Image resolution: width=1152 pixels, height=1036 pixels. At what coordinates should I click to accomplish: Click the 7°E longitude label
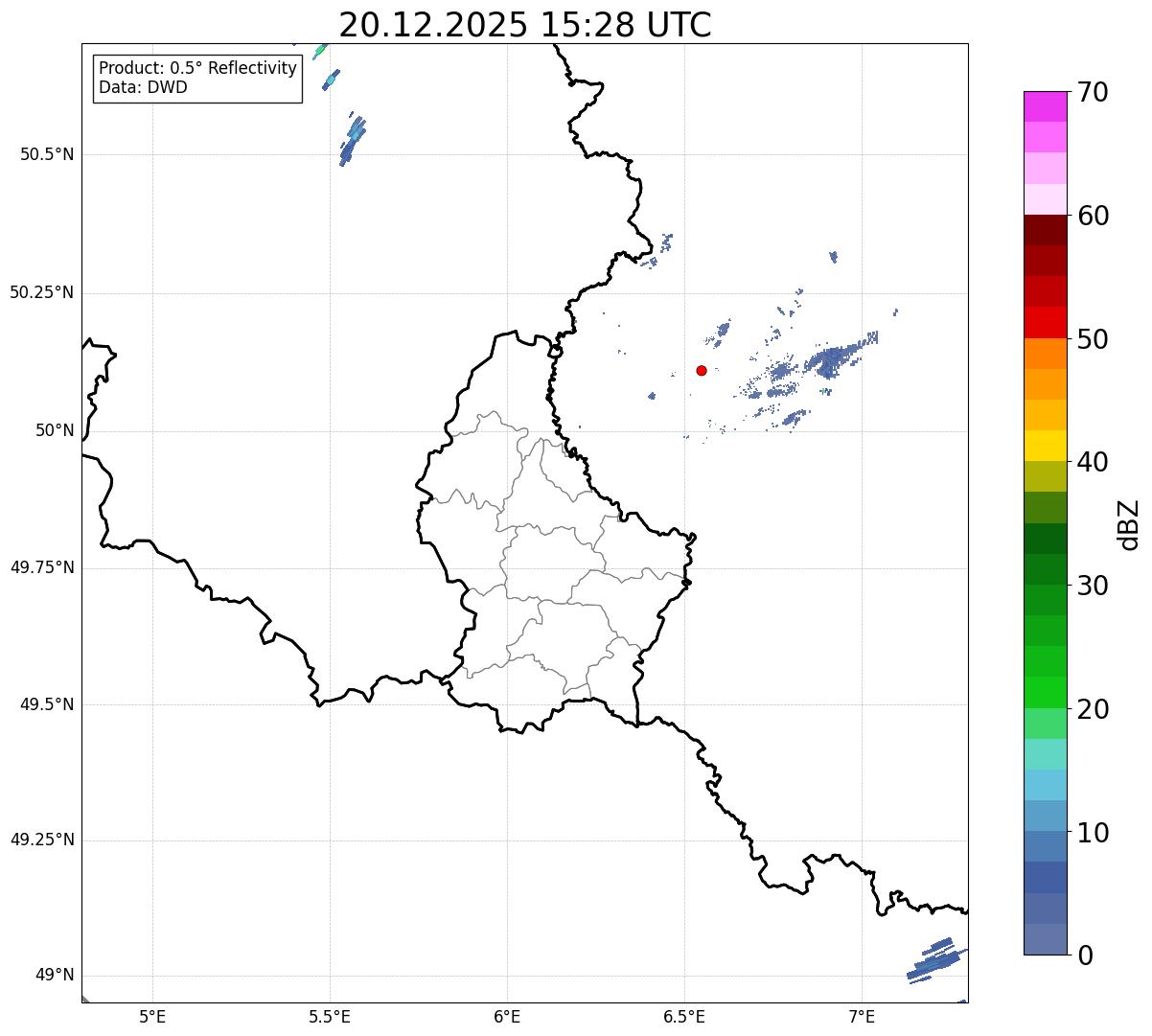coord(862,1016)
